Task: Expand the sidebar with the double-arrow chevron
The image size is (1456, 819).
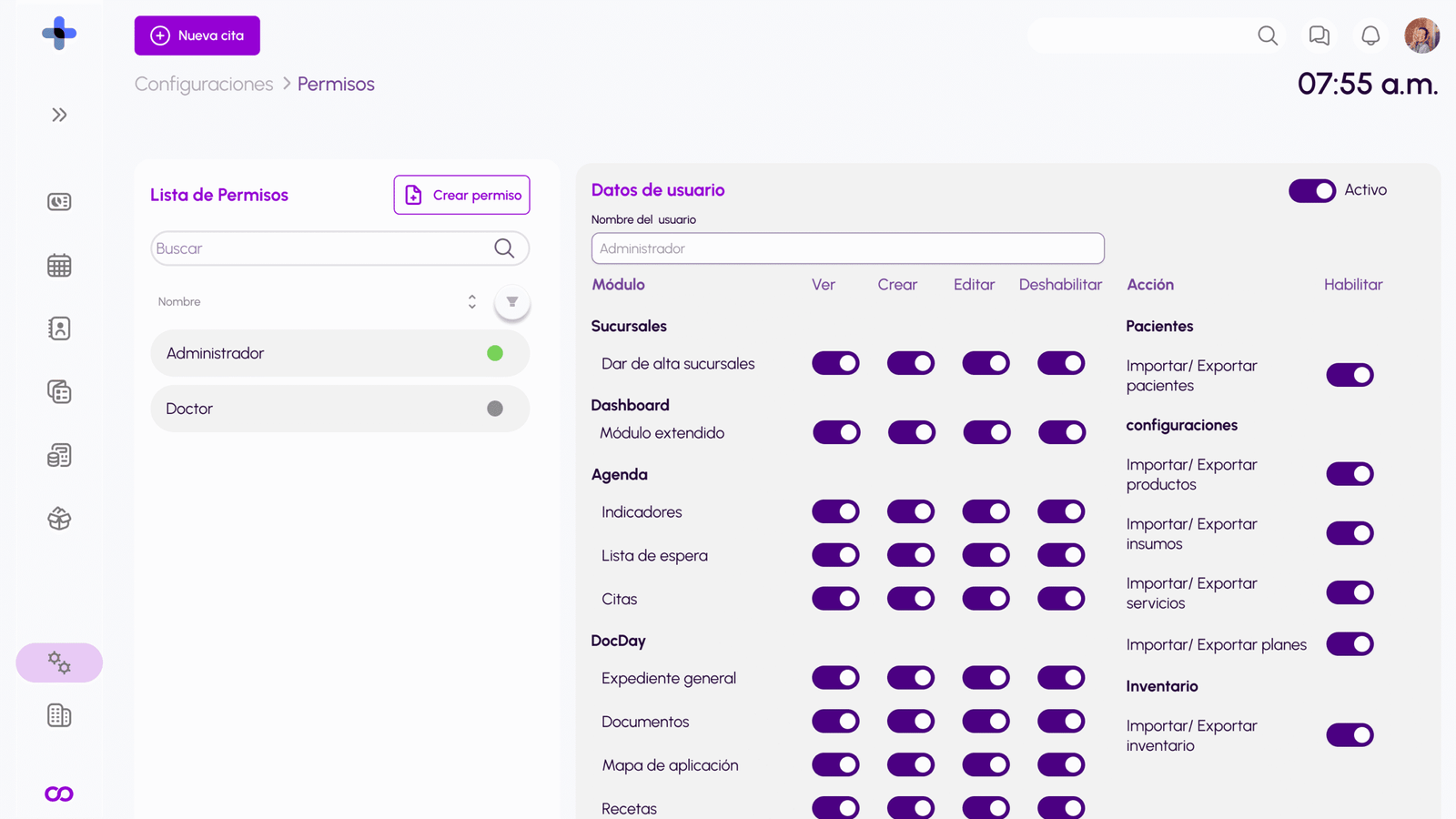Action: (x=59, y=115)
